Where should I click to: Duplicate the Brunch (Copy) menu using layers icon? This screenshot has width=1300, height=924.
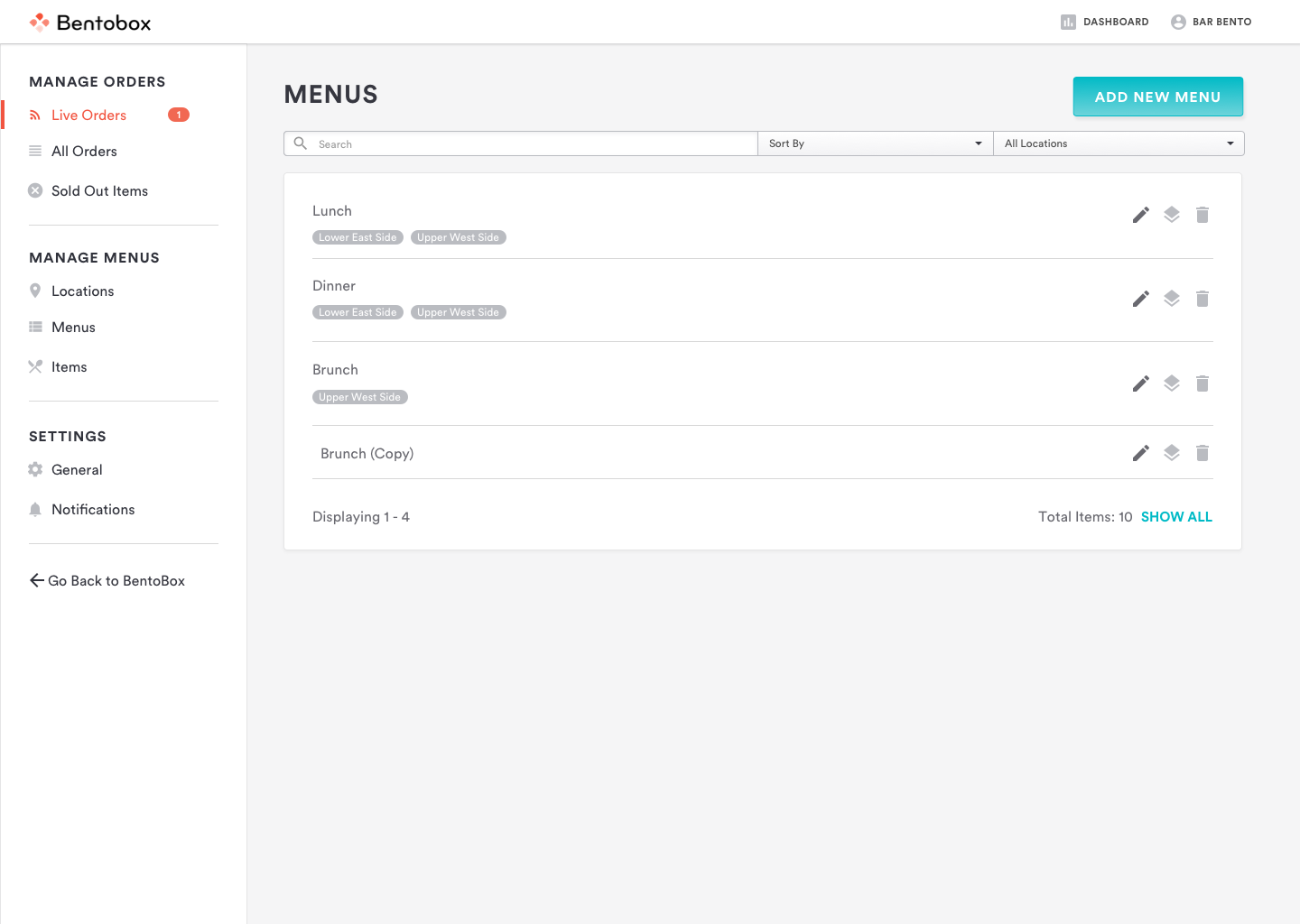[x=1172, y=453]
